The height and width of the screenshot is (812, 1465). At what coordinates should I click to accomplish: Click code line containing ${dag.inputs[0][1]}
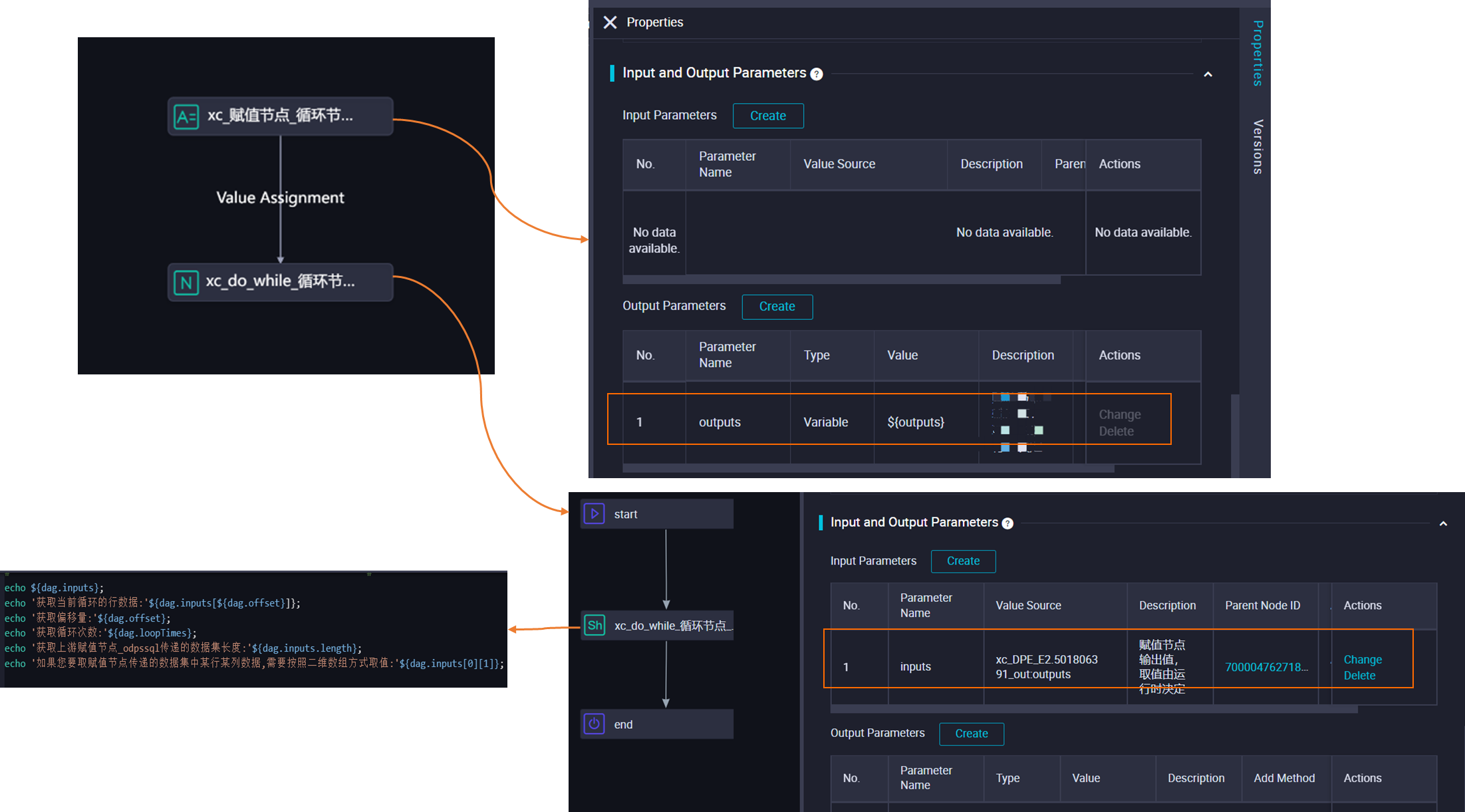click(254, 664)
